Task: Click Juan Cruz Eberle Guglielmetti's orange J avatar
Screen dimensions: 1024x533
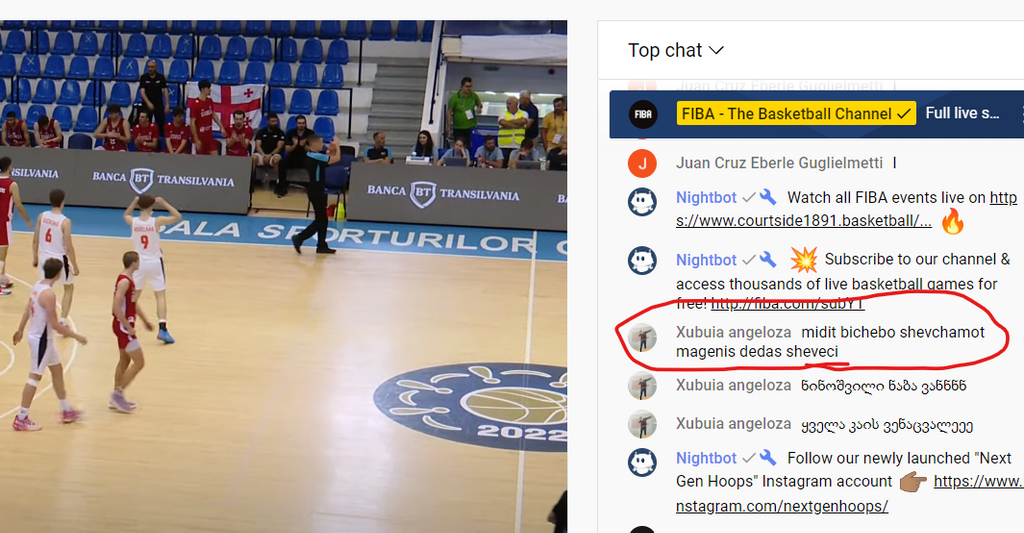Action: pyautogui.click(x=642, y=163)
